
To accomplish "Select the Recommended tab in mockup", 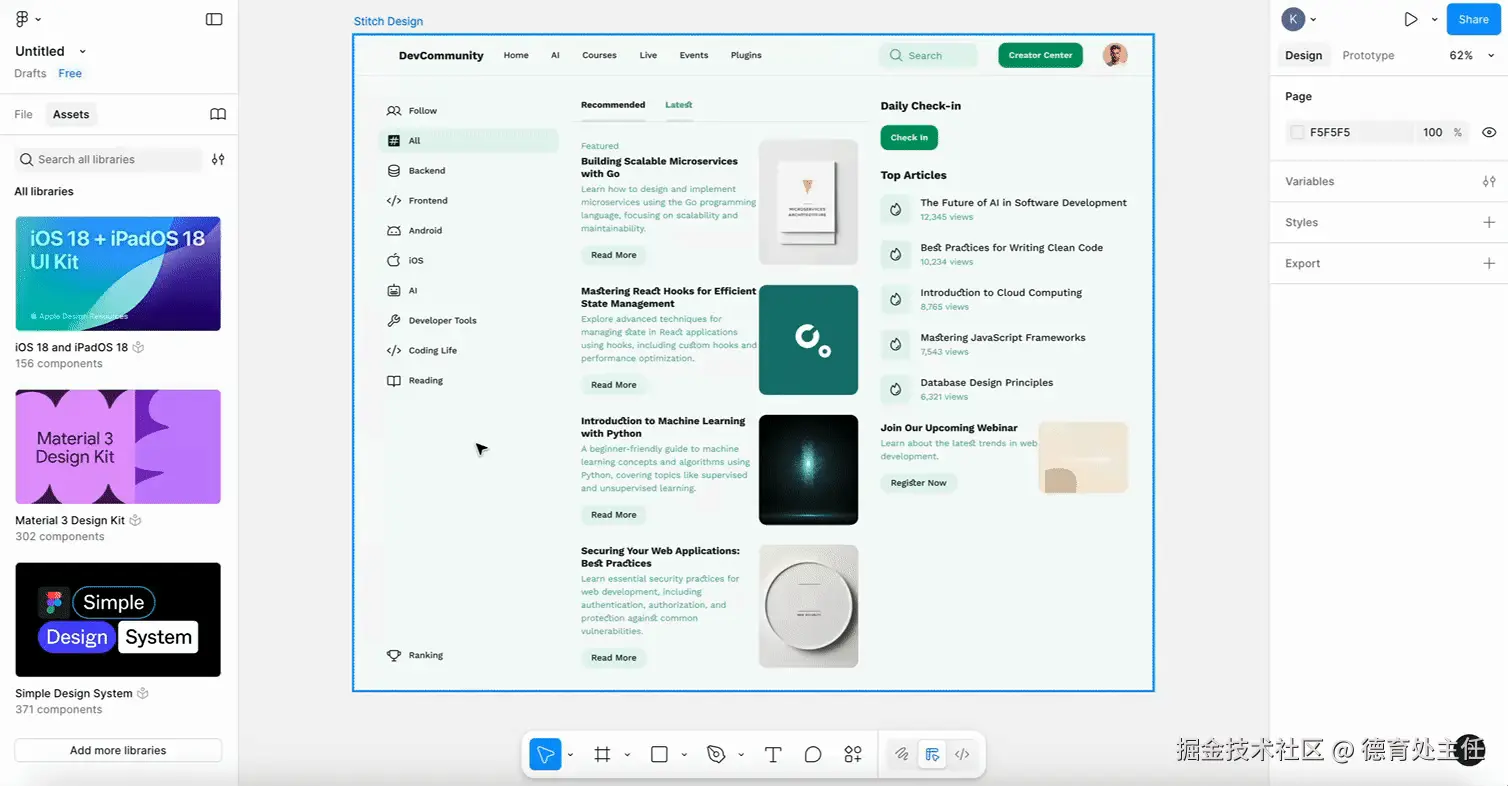I will [x=613, y=105].
